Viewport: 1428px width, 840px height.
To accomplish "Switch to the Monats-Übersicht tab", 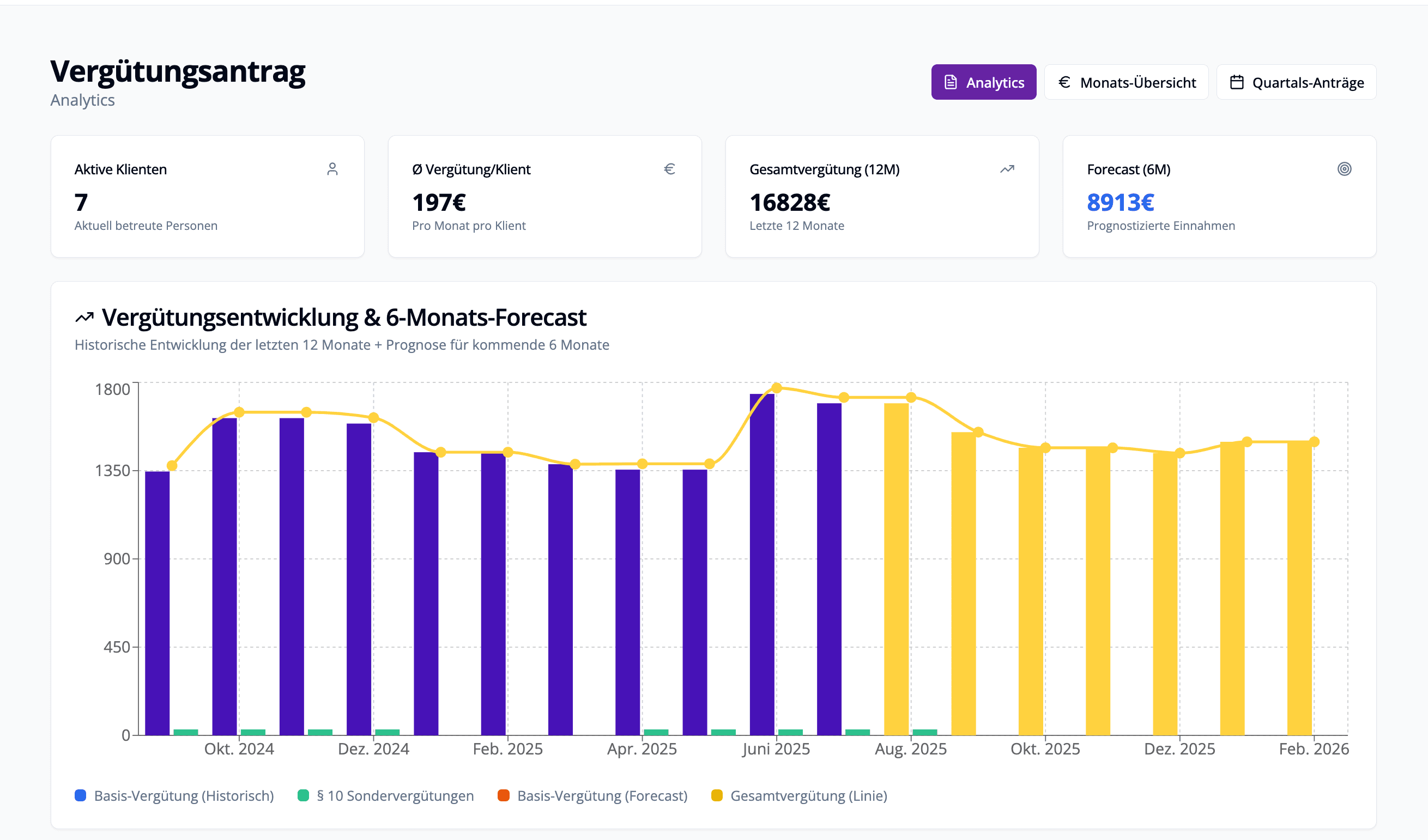I will (x=1126, y=82).
